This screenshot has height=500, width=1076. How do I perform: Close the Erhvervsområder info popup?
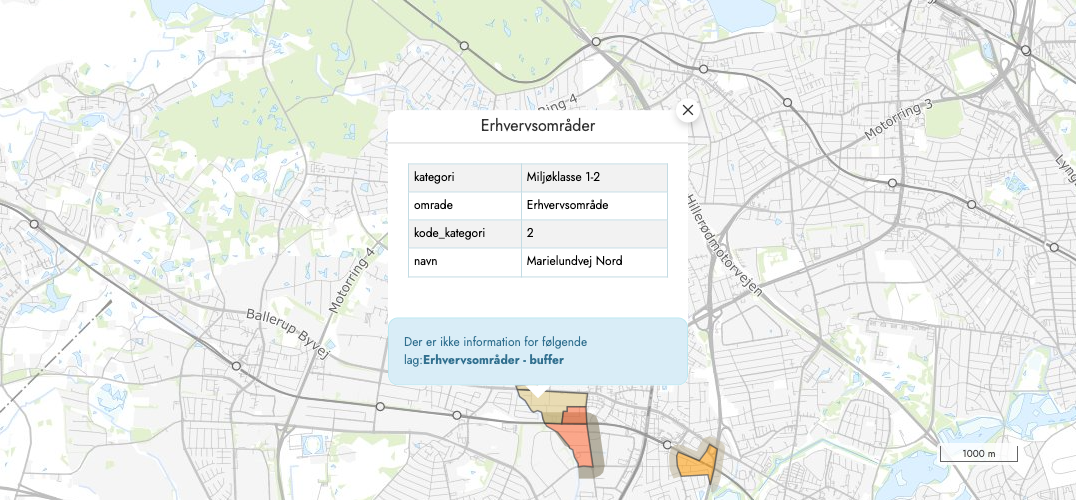[x=687, y=110]
